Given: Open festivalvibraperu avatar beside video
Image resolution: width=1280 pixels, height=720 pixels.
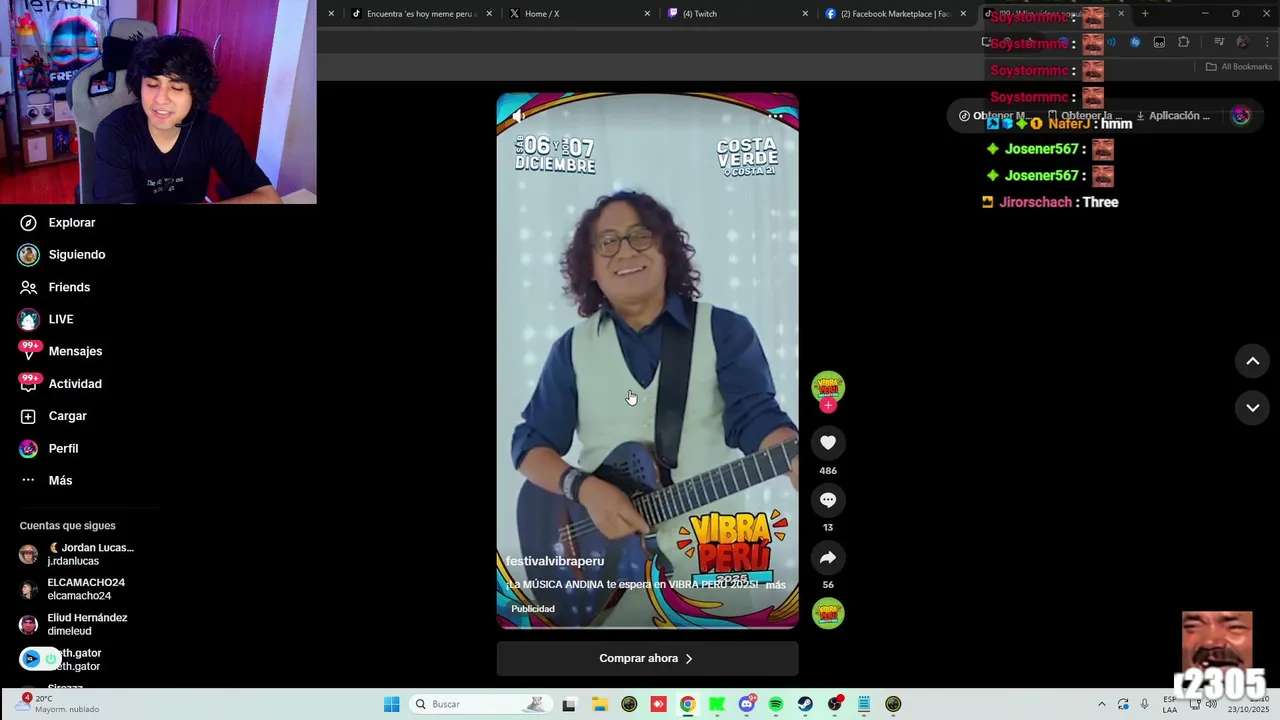Looking at the screenshot, I should [x=828, y=387].
